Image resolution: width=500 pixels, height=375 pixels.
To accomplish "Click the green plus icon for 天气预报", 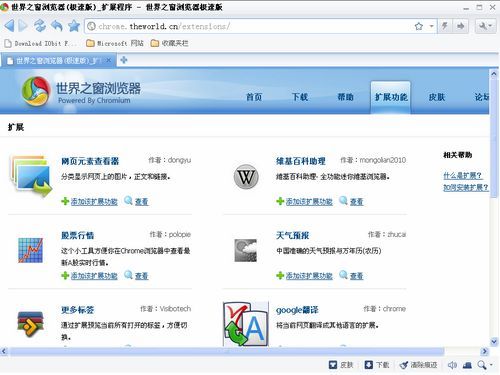I will click(x=280, y=276).
